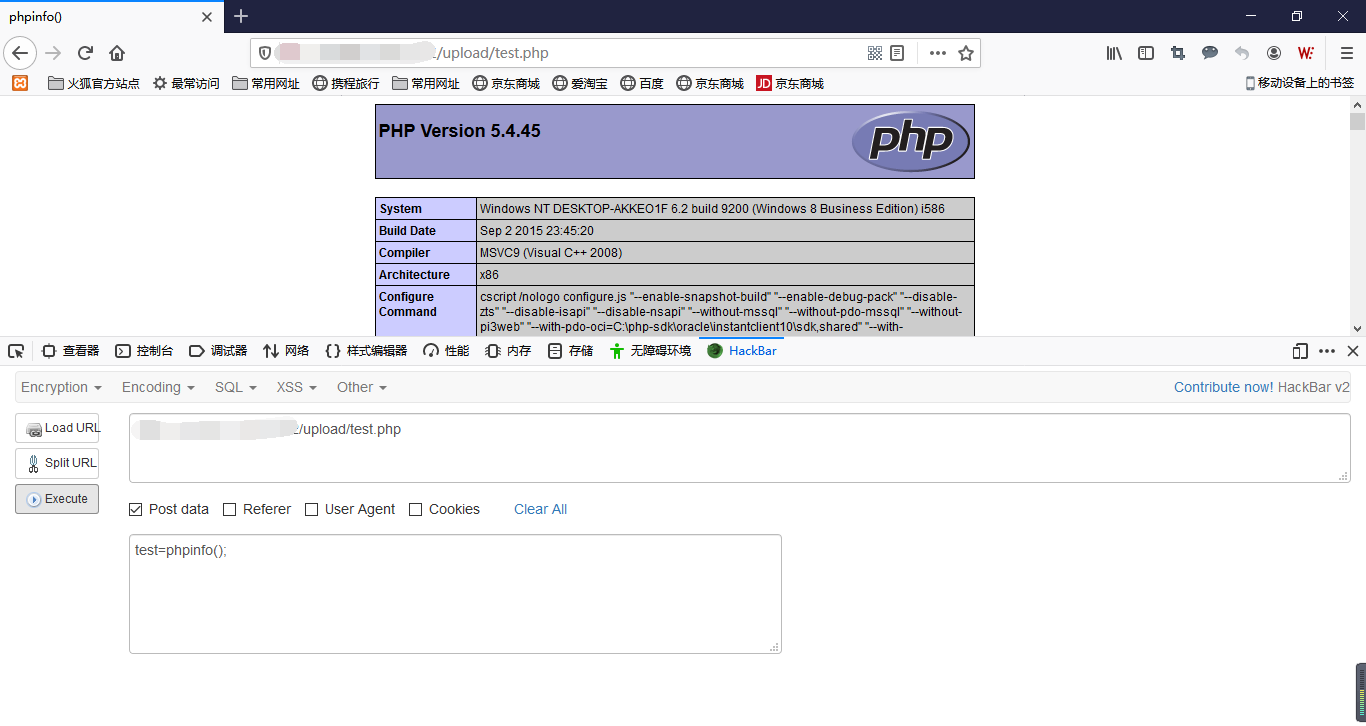Switch to the 控制台 devtools tab
The width and height of the screenshot is (1366, 726).
tap(144, 351)
